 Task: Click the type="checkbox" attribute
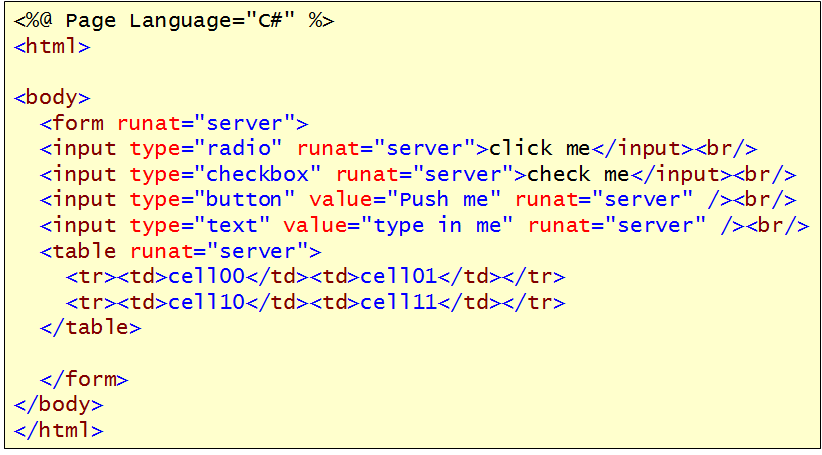click(227, 175)
